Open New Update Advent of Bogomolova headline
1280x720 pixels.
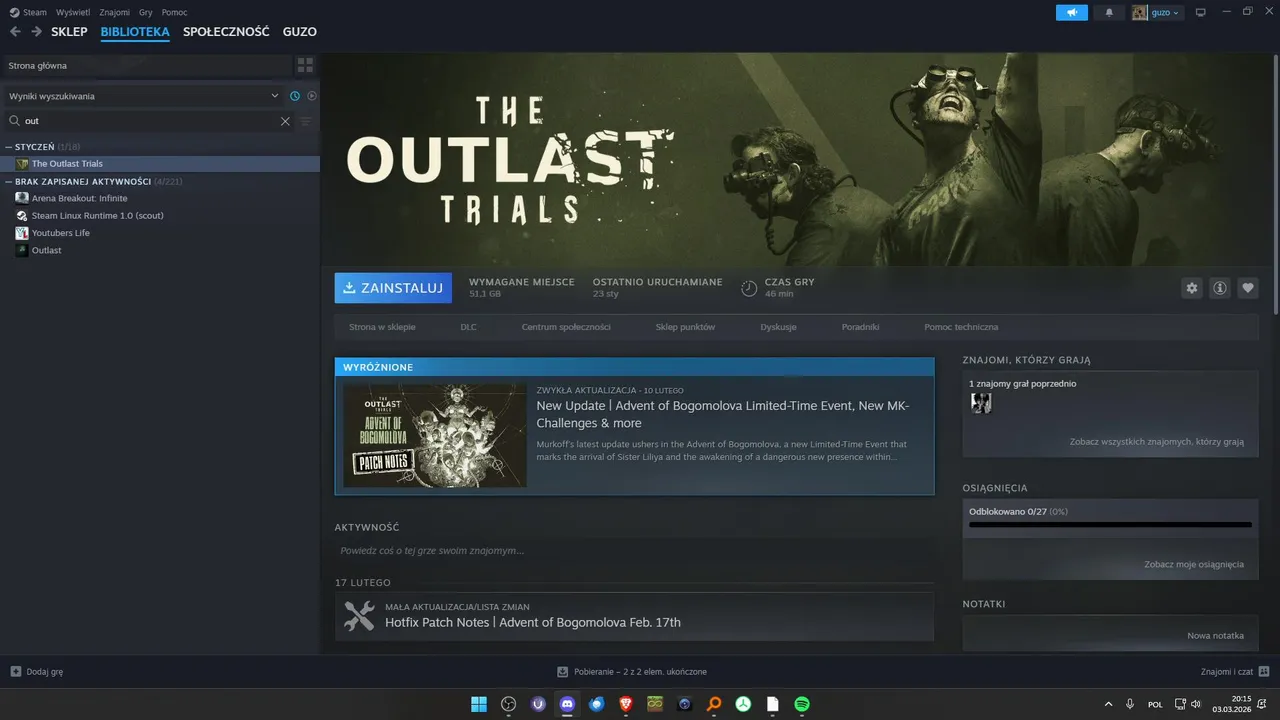point(723,414)
